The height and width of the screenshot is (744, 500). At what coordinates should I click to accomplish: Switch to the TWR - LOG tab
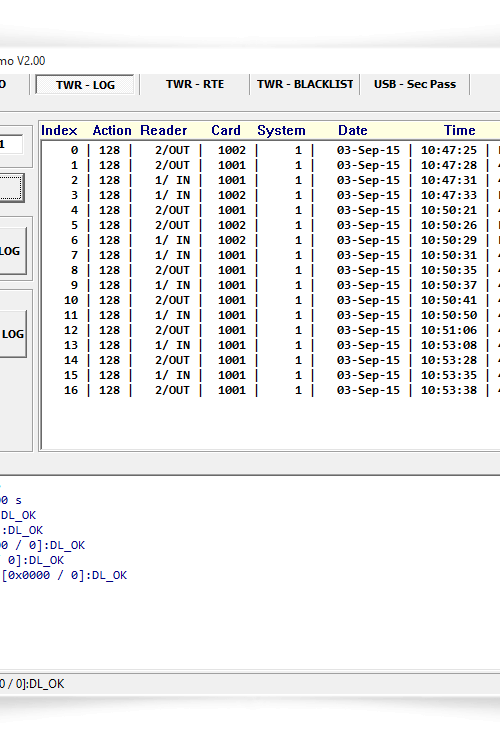85,85
